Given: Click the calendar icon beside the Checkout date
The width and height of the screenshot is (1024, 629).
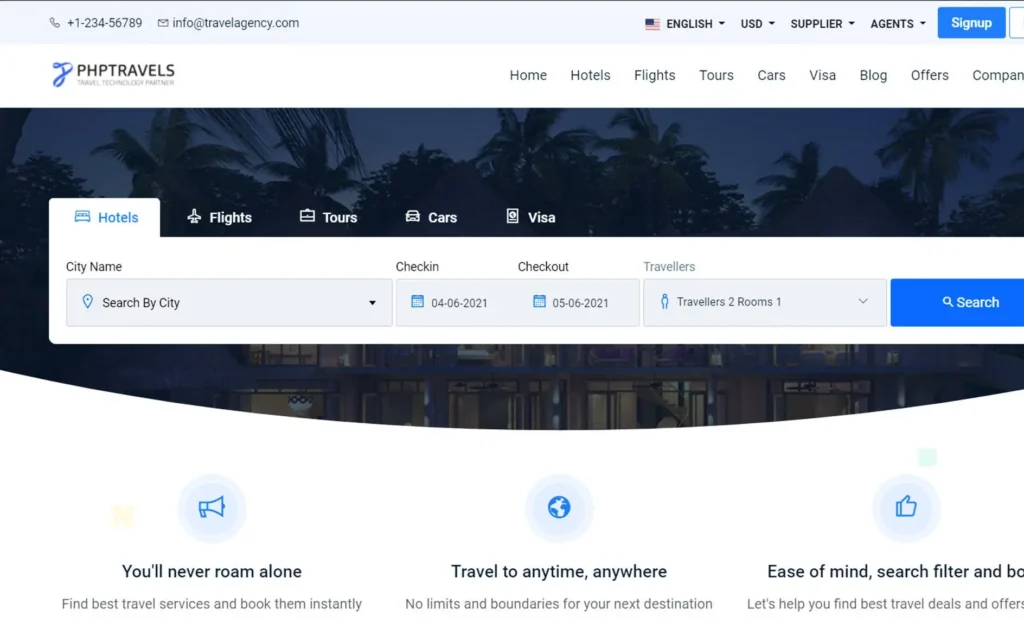Looking at the screenshot, I should [539, 301].
